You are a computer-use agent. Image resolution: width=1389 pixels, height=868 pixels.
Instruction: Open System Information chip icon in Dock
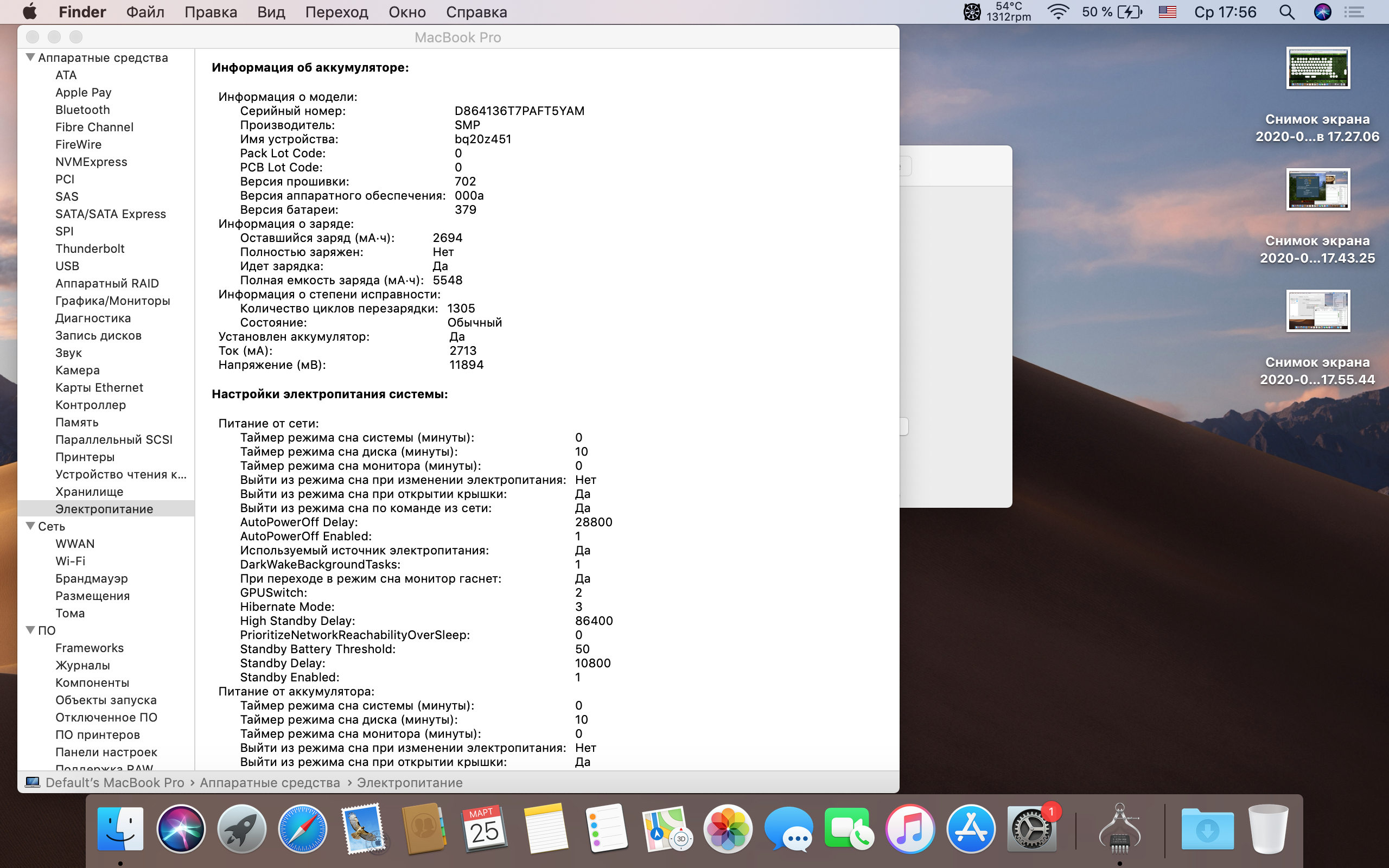tap(1119, 829)
